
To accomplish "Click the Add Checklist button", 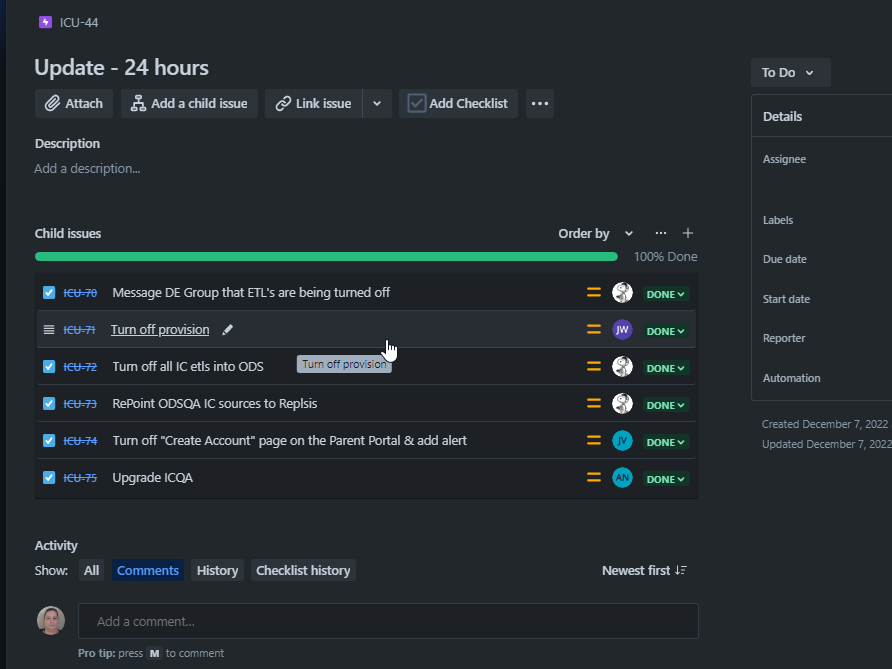I will [x=458, y=104].
